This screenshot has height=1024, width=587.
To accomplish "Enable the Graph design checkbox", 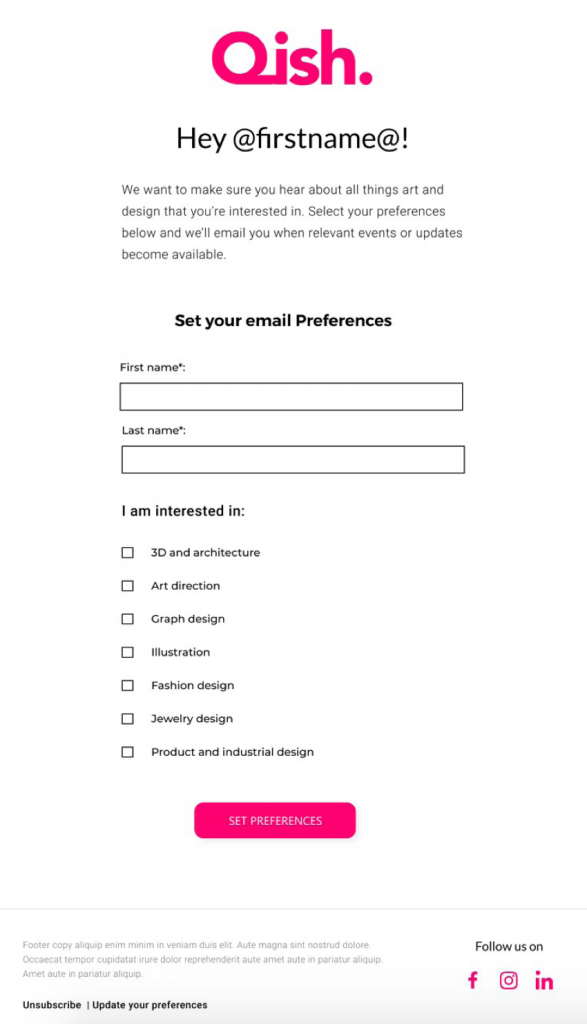I will (127, 618).
